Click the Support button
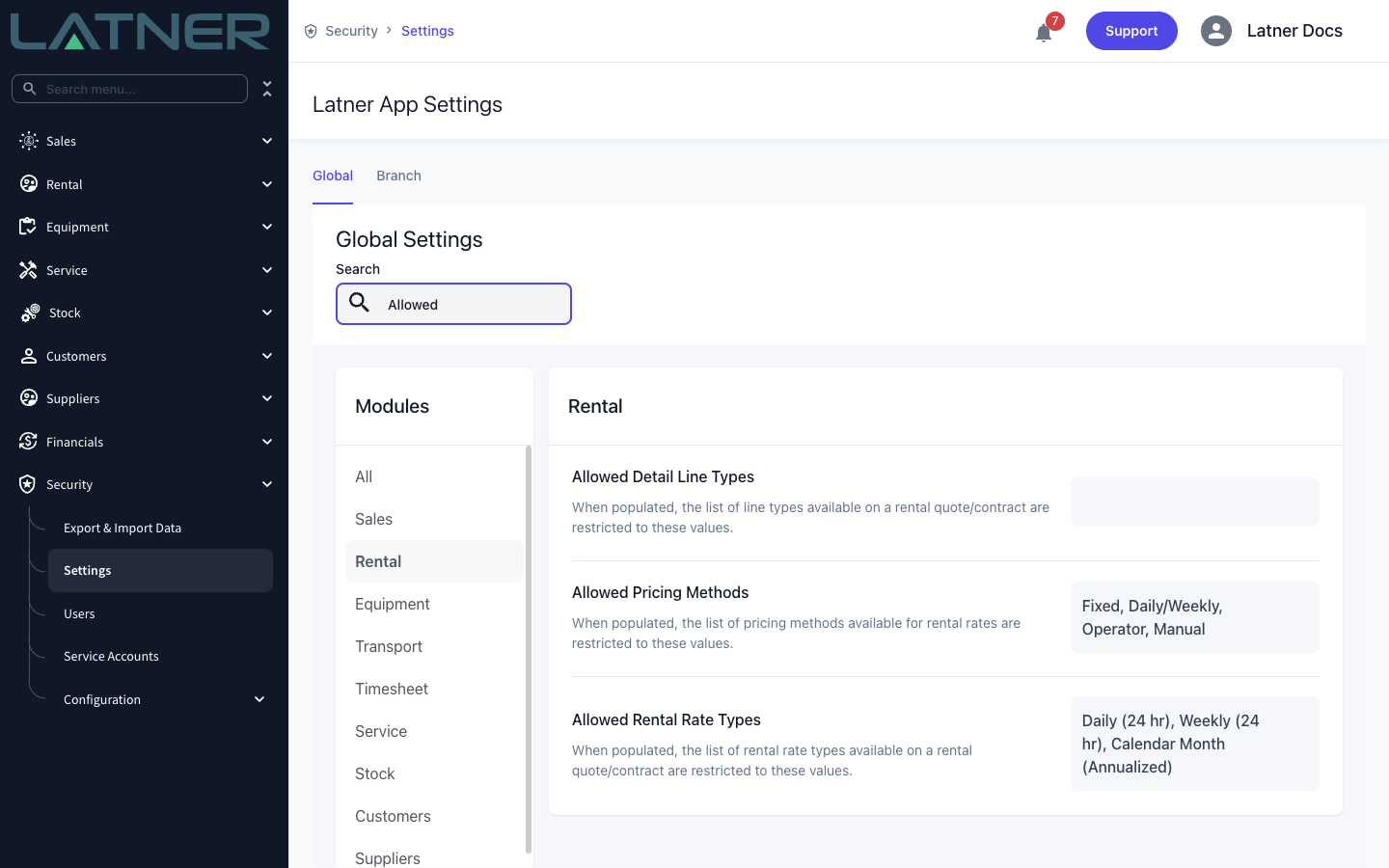The width and height of the screenshot is (1389, 868). pos(1131,31)
